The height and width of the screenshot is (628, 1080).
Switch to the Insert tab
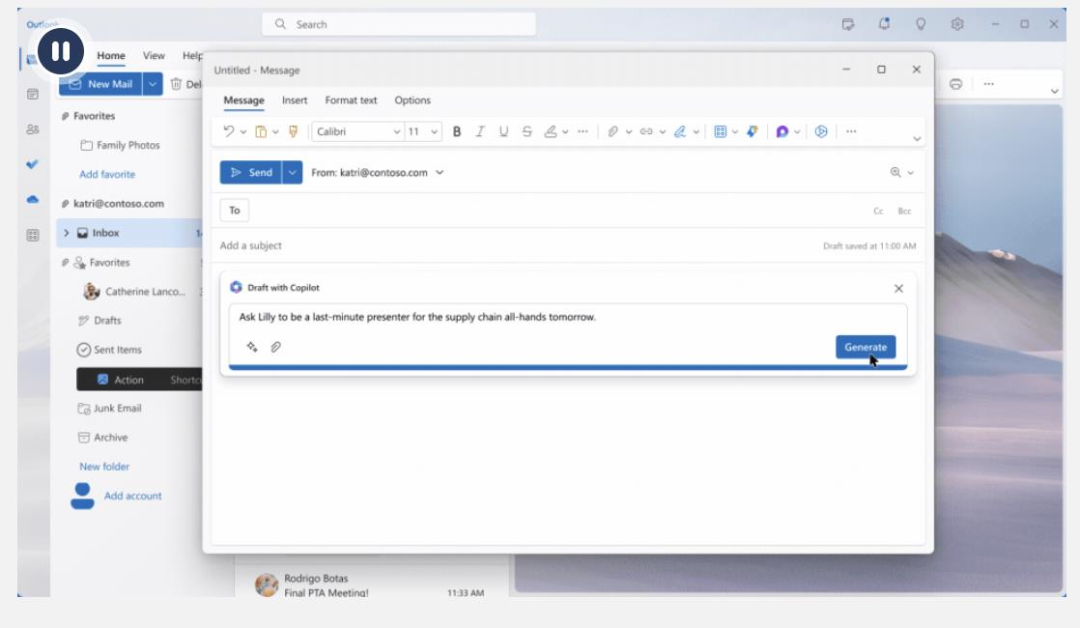(x=294, y=100)
